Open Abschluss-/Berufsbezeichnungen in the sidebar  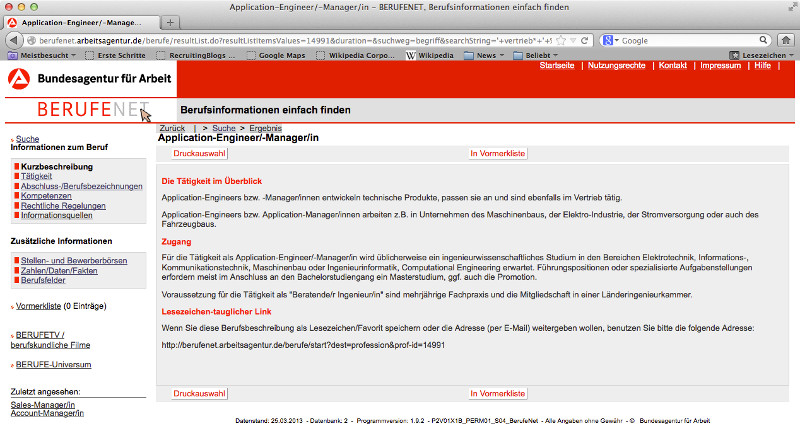click(82, 186)
